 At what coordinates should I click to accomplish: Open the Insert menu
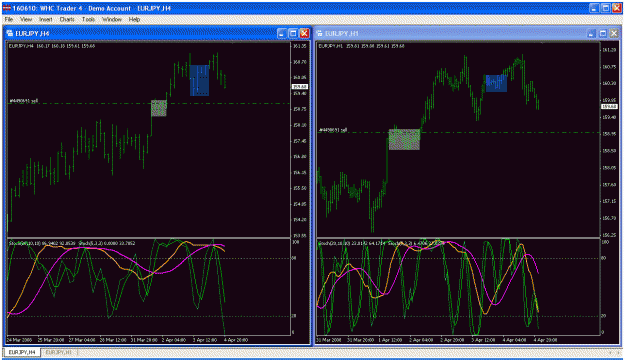45,19
